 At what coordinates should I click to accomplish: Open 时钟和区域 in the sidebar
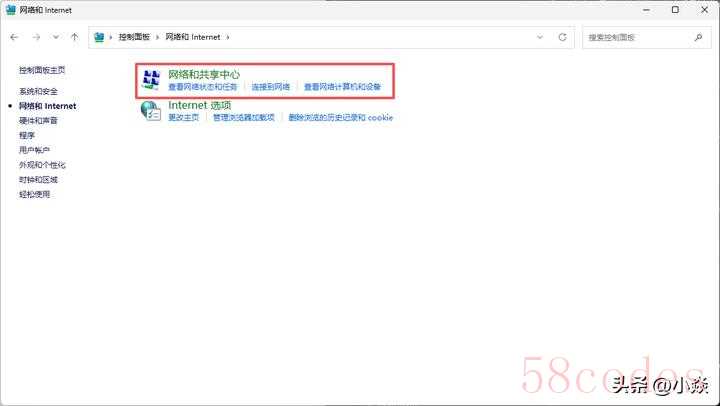tap(38, 180)
